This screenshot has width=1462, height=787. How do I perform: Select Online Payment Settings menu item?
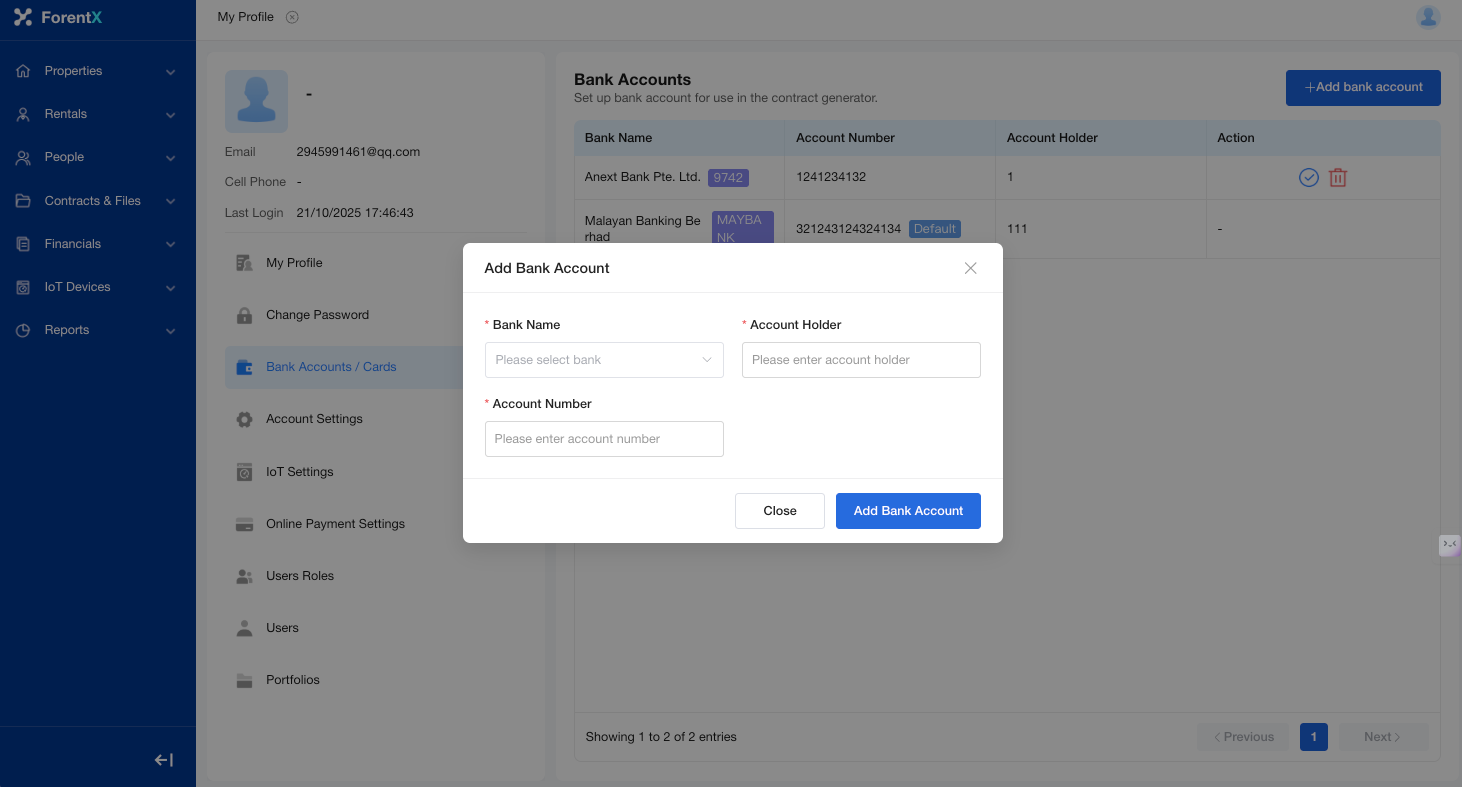point(335,524)
